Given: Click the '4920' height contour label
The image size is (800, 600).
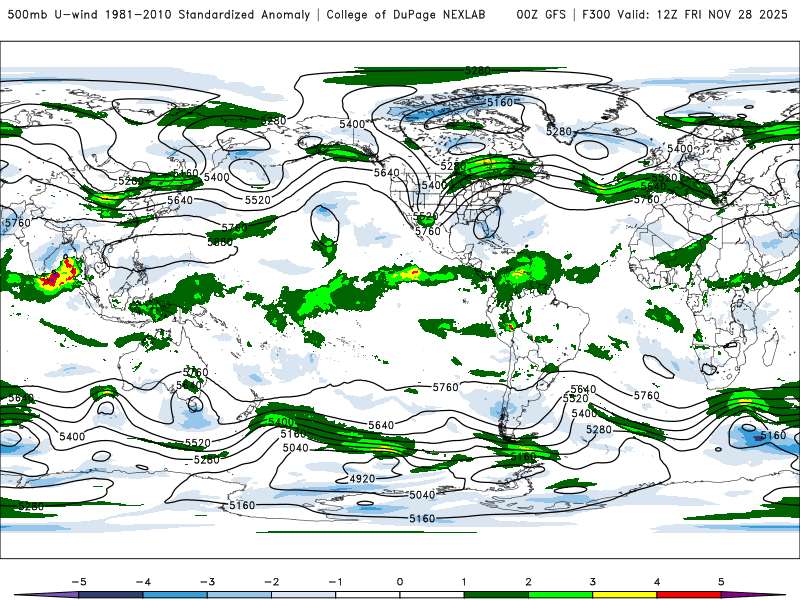Looking at the screenshot, I should tap(363, 479).
